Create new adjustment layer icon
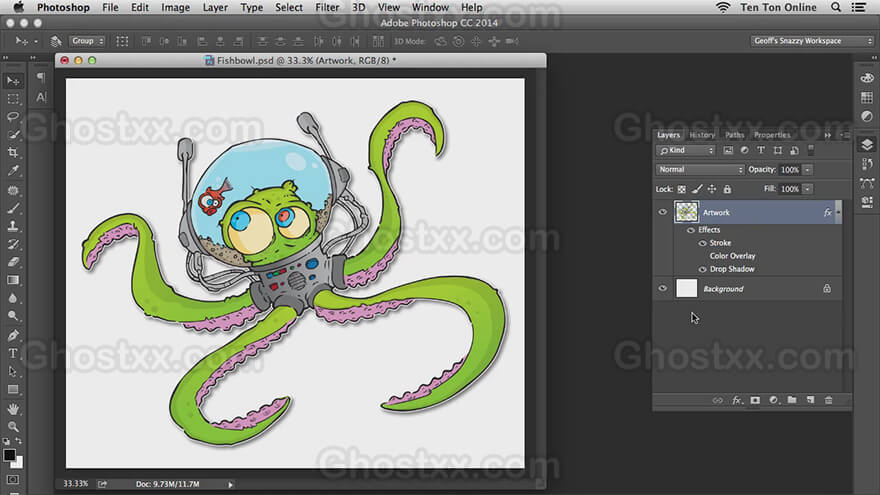The image size is (880, 495). pos(773,400)
